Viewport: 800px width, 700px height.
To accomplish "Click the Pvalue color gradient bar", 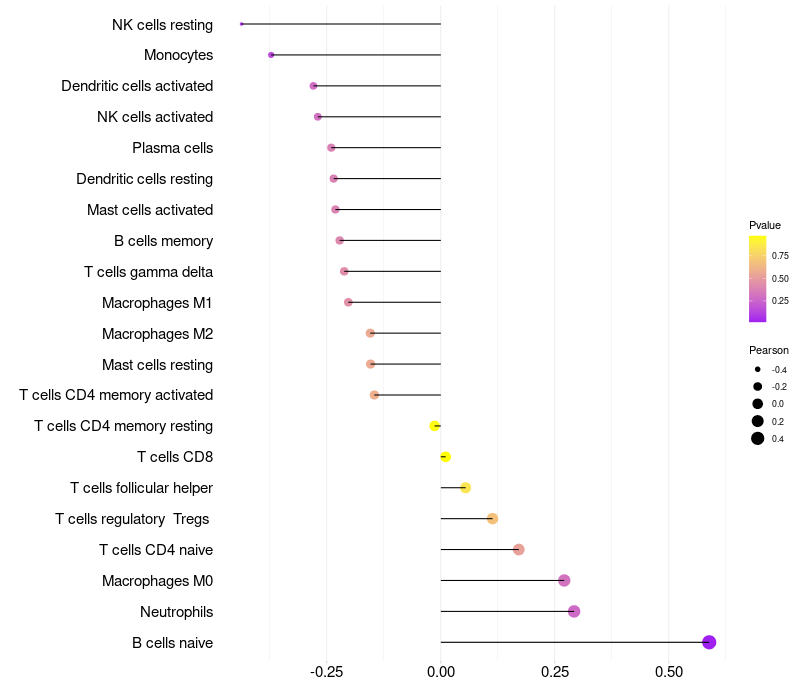I will tap(757, 279).
